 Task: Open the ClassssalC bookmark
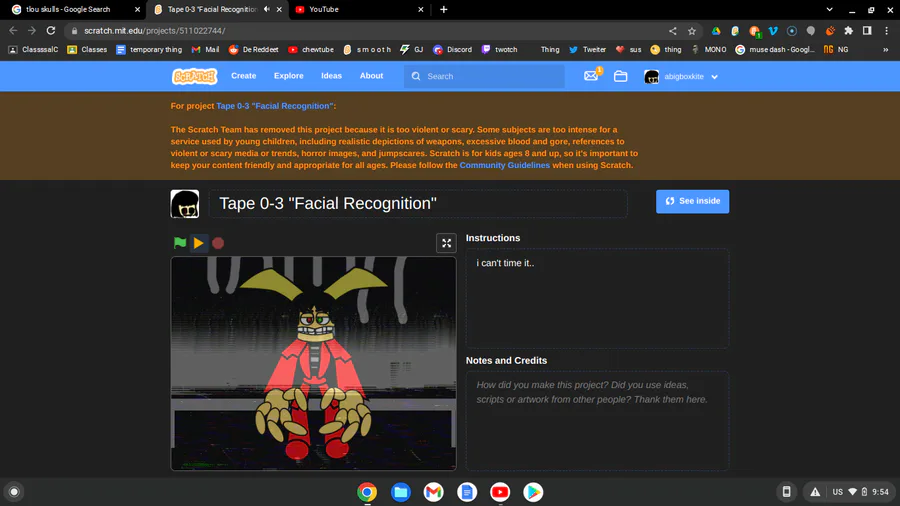coord(33,50)
